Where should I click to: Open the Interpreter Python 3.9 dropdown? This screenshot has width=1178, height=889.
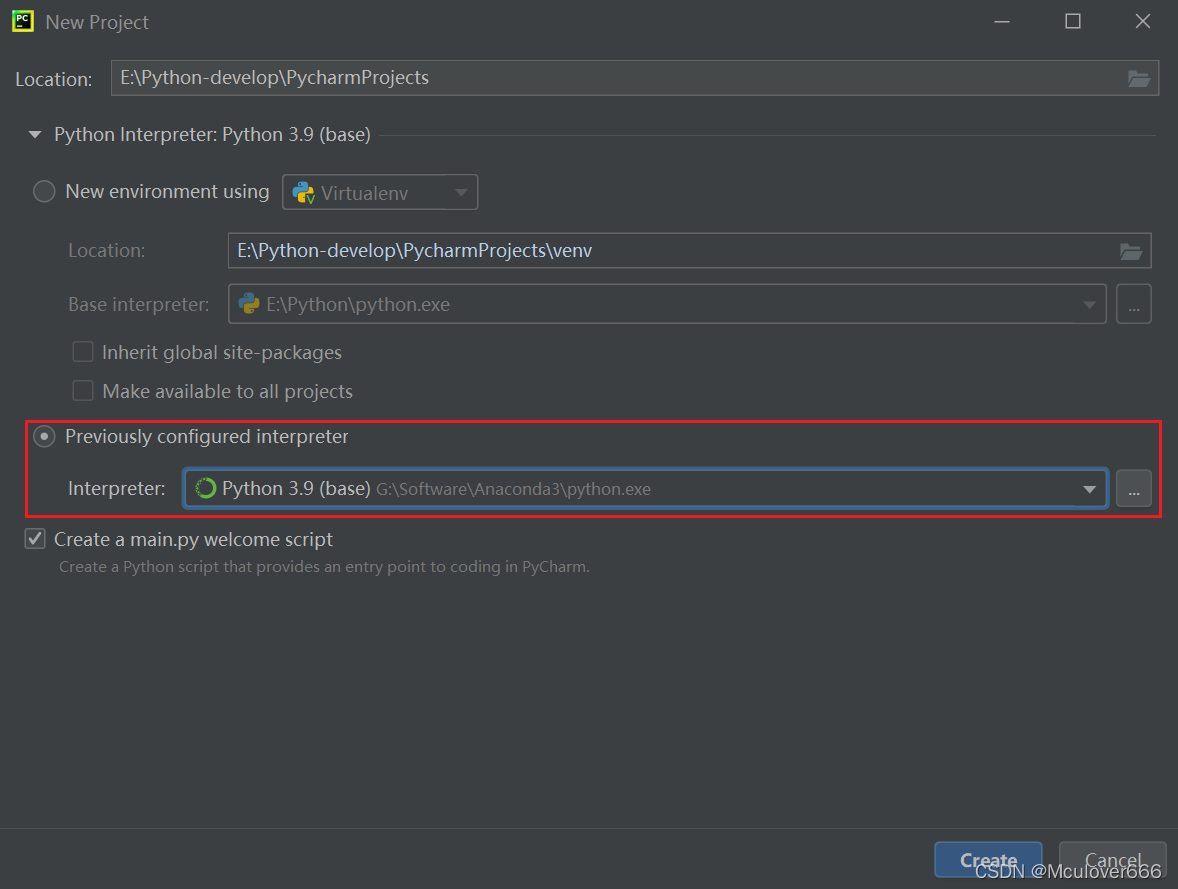tap(1089, 489)
